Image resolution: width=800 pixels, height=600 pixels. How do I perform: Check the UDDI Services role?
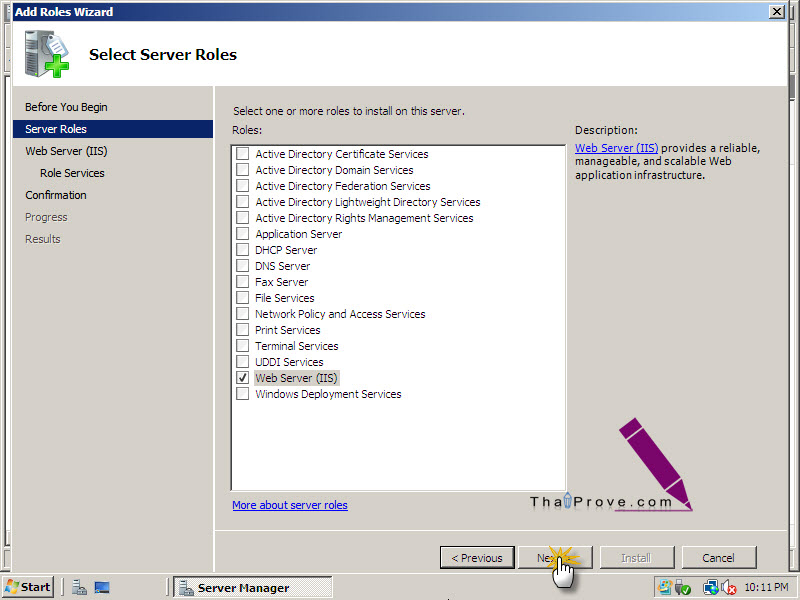pos(243,362)
